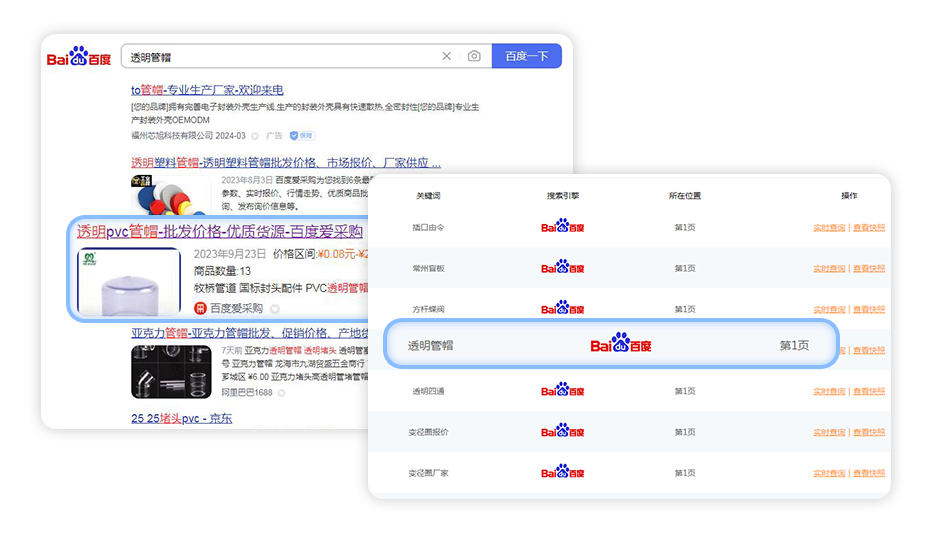Click 查看快照 in the 插口由令 row

point(869,228)
